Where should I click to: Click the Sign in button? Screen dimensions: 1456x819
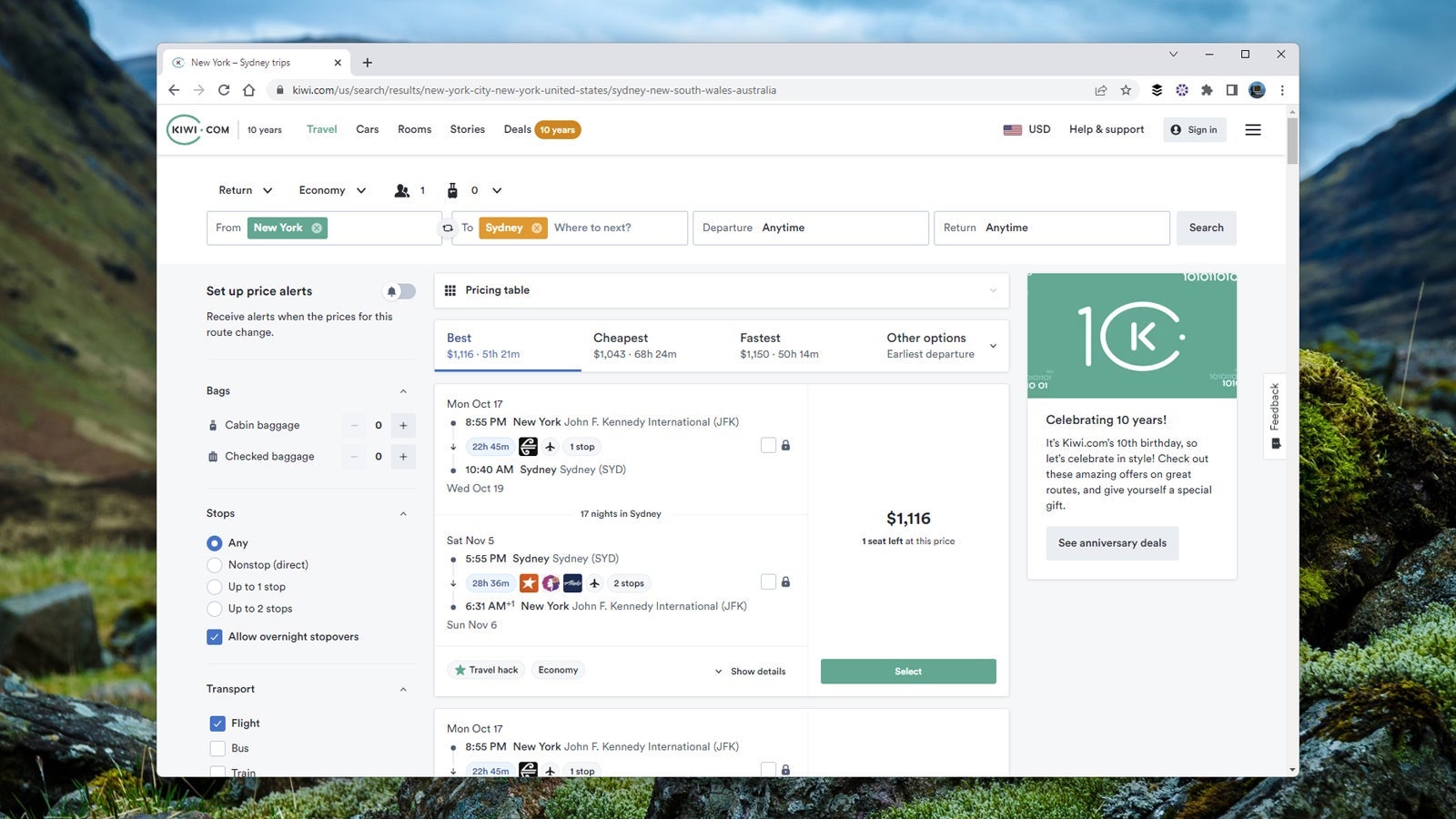[1194, 130]
